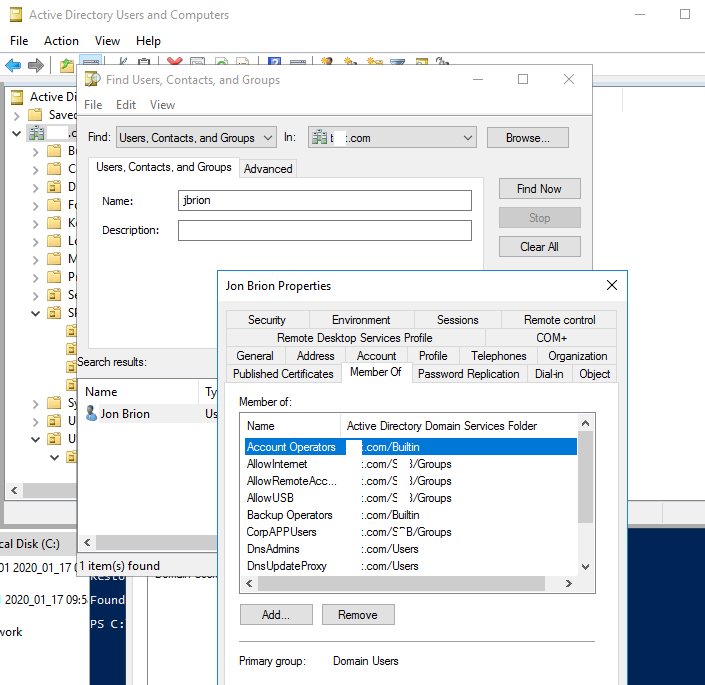This screenshot has width=705, height=685.
Task: Select the DnsAdmins group row
Action: (x=411, y=549)
